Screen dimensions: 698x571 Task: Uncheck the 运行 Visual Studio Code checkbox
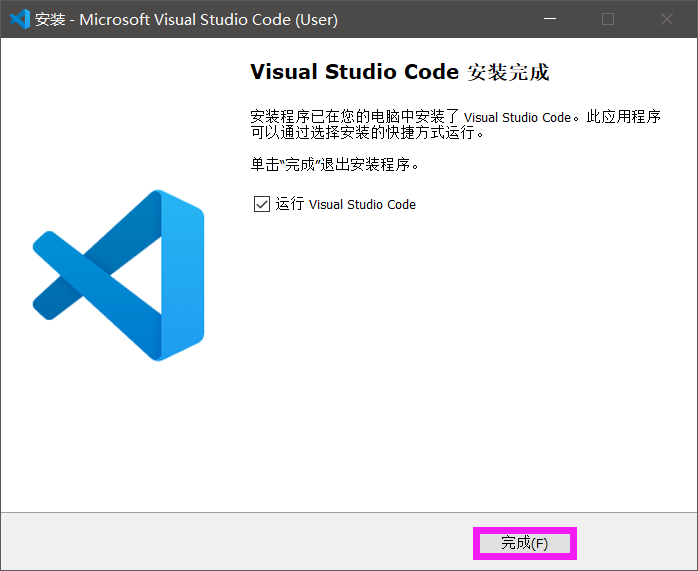262,204
